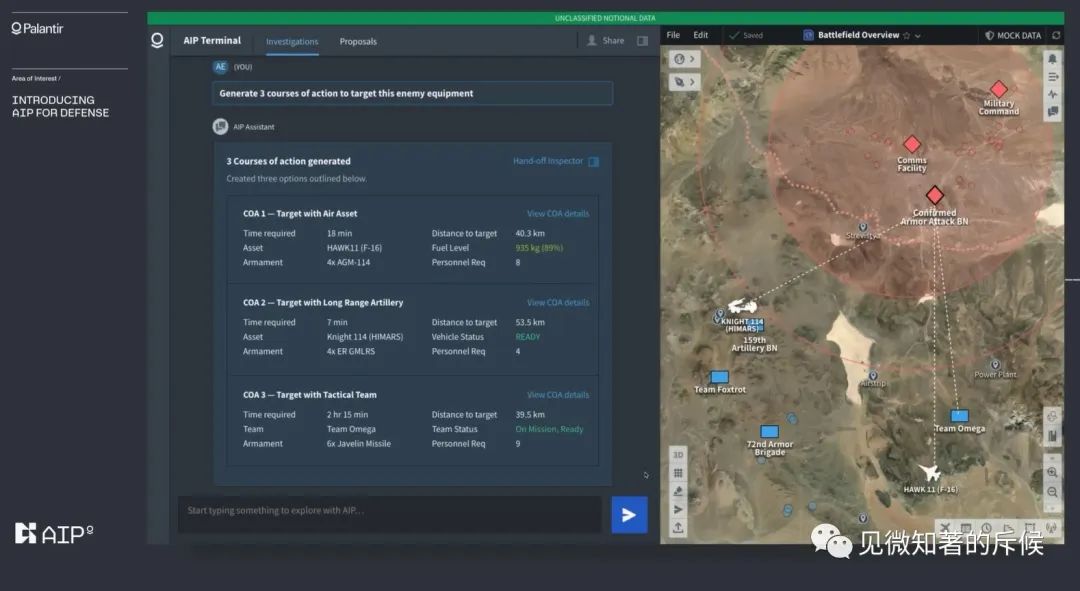The height and width of the screenshot is (591, 1080).
Task: Click the AIP Terminal circular logo icon
Action: tap(157, 40)
